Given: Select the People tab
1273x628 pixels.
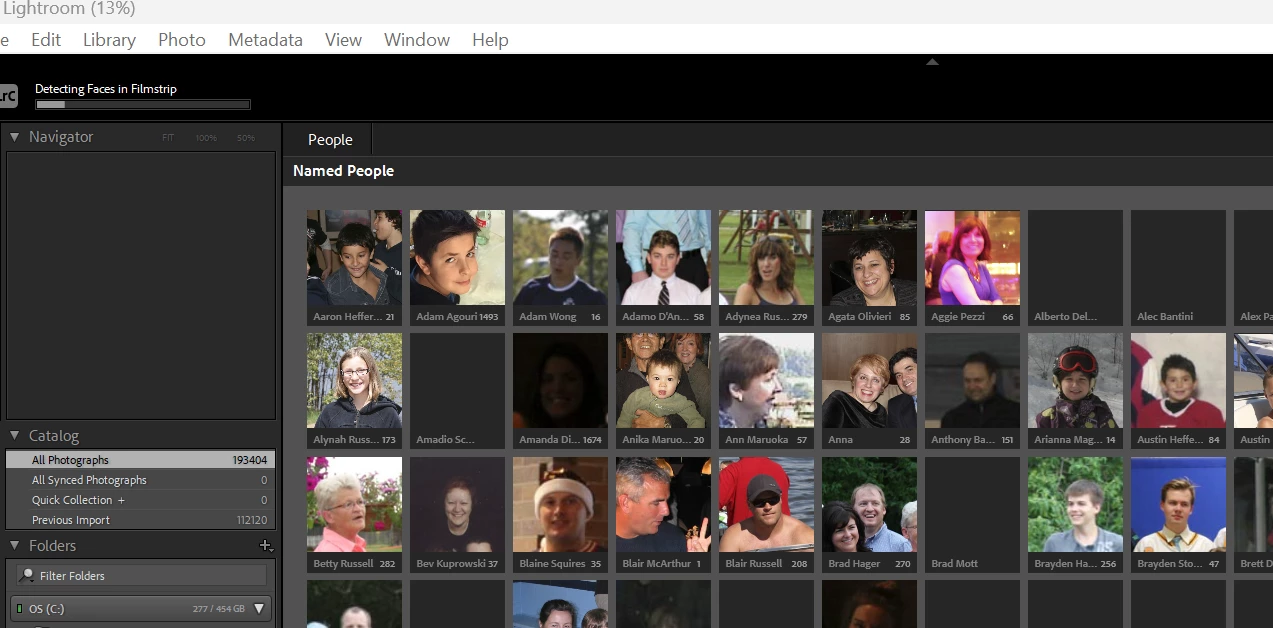Looking at the screenshot, I should pyautogui.click(x=330, y=140).
